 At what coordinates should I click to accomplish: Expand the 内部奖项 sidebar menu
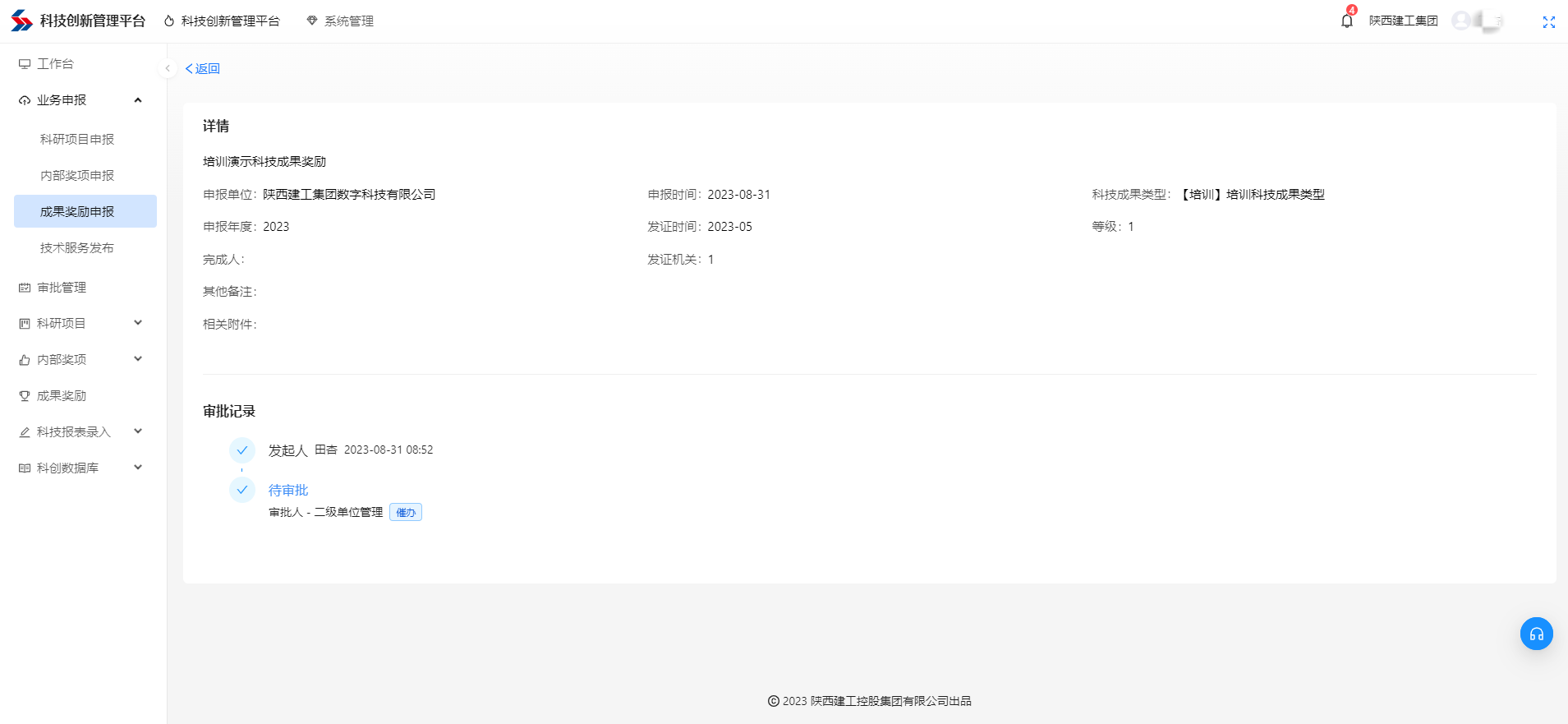point(137,359)
